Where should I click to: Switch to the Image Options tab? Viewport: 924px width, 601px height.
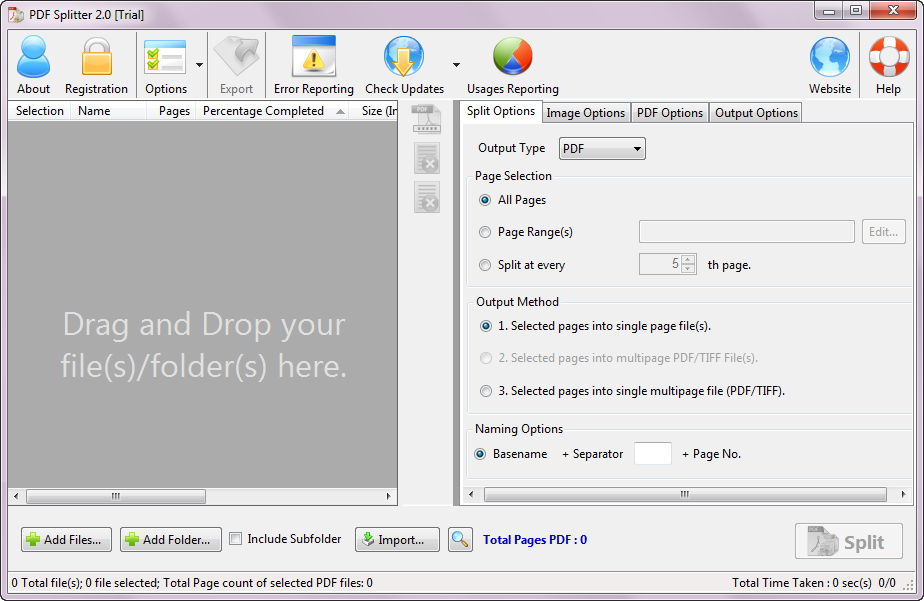[x=585, y=113]
